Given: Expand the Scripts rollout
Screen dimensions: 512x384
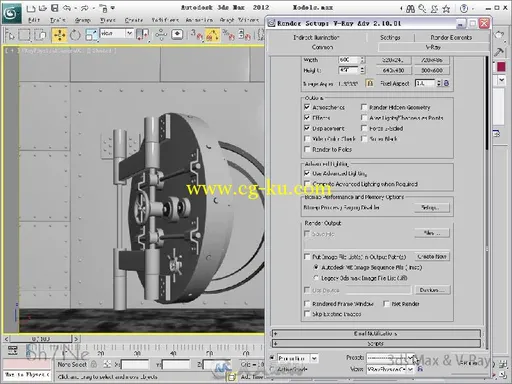Looking at the screenshot, I should click(376, 343).
